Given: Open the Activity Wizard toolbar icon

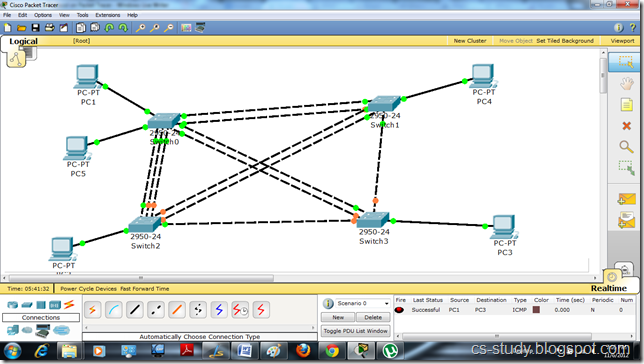Looking at the screenshot, I should click(64, 28).
